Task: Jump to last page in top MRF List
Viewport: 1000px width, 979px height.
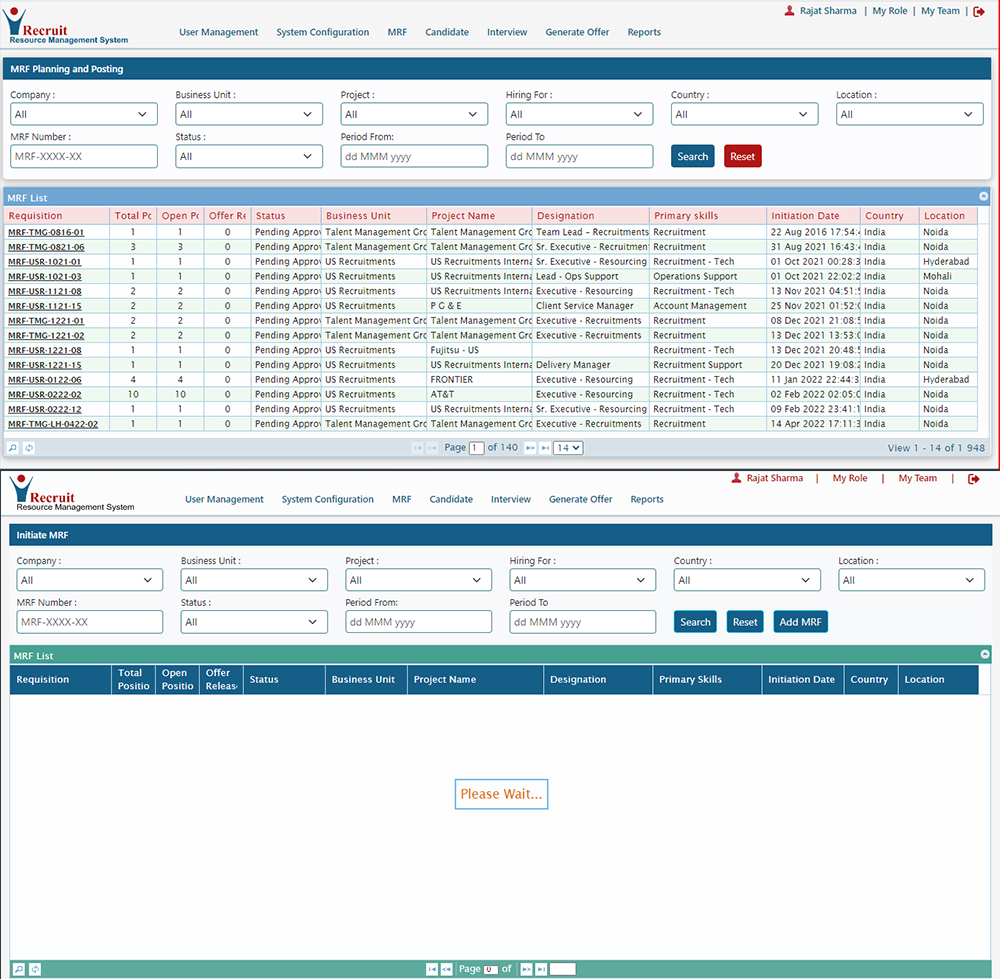Action: [545, 448]
